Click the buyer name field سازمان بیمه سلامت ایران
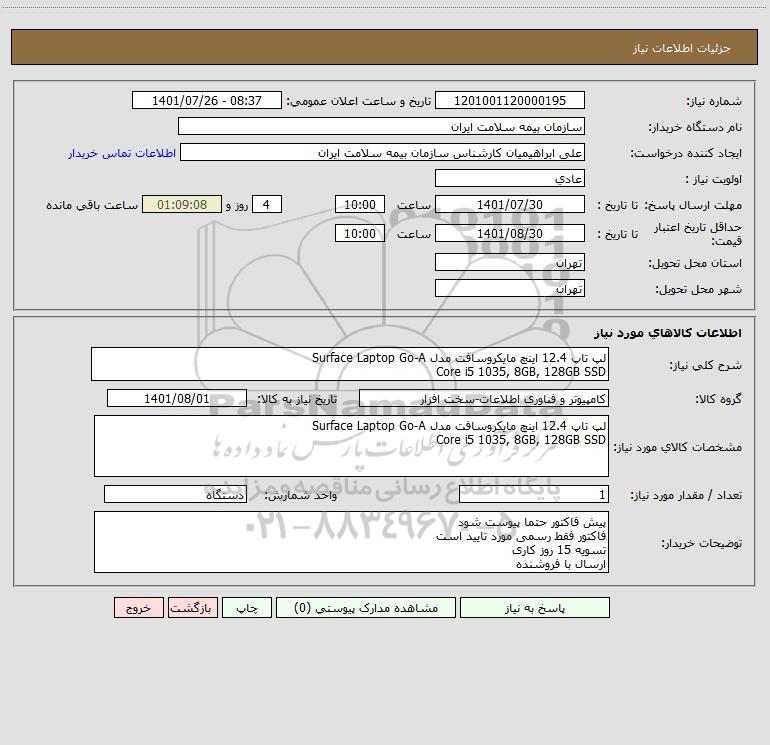 point(381,126)
